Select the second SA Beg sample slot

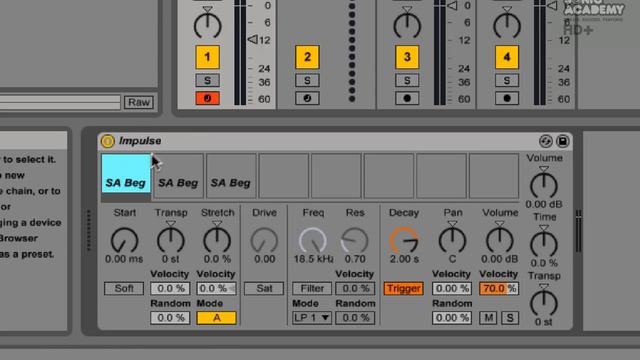pyautogui.click(x=178, y=176)
